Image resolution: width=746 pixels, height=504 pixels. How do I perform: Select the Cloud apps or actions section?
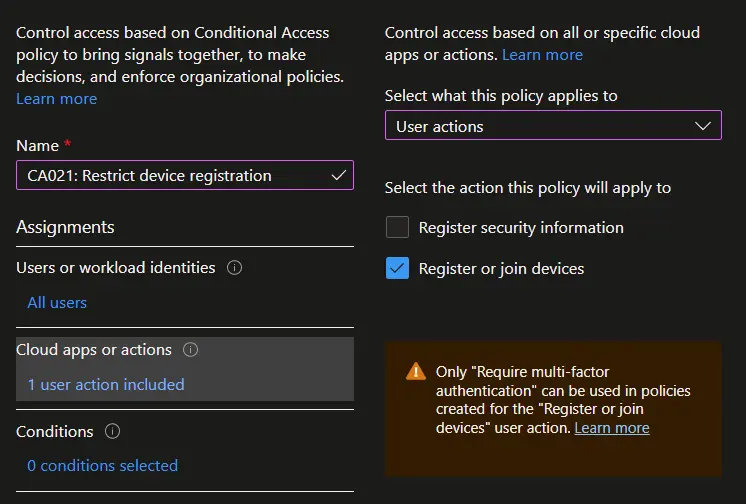pos(94,350)
